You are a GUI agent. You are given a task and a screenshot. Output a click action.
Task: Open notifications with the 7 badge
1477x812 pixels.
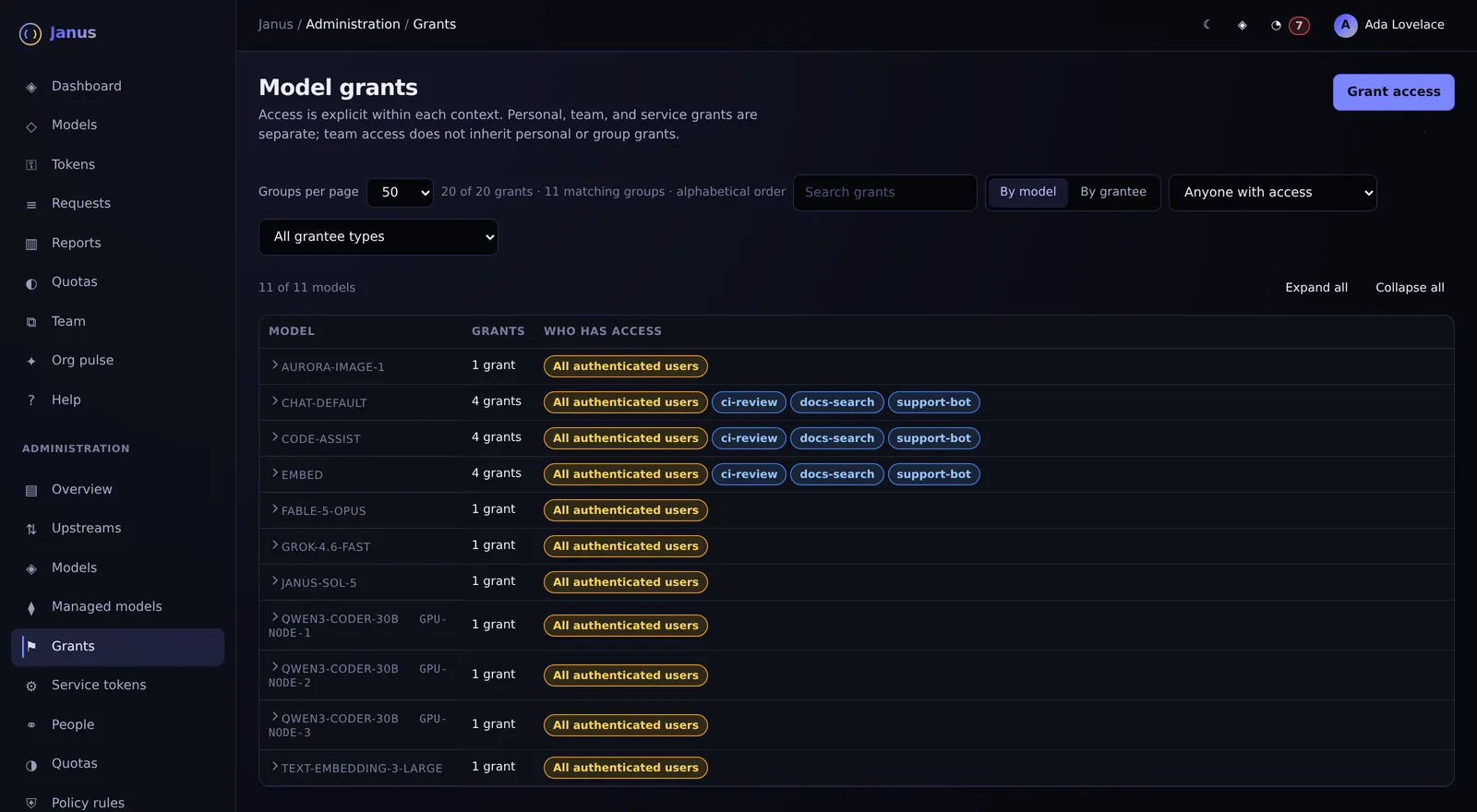(x=1290, y=26)
